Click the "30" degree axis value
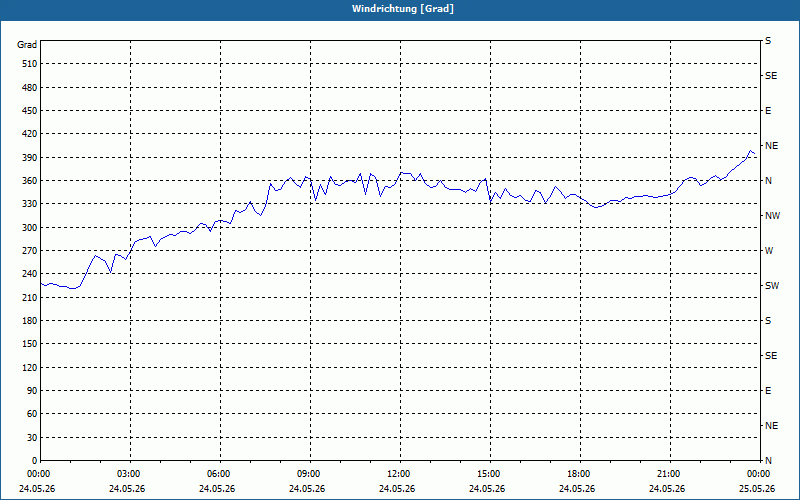 [32, 437]
